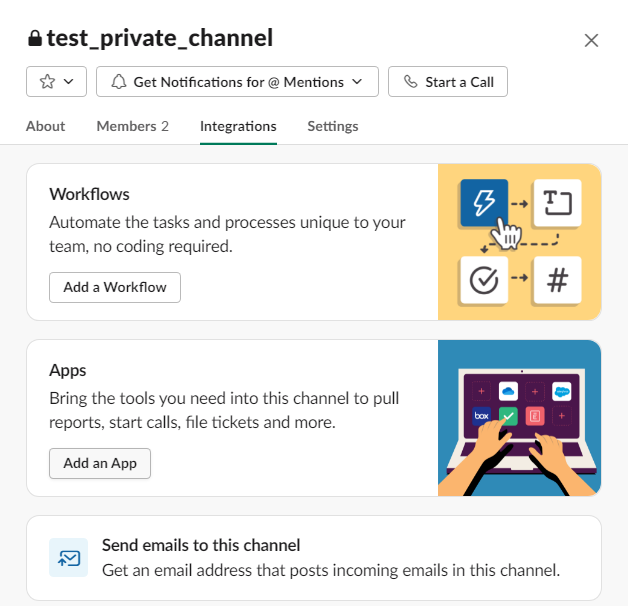628x606 pixels.
Task: Expand the chevron beside the star
Action: pyautogui.click(x=69, y=82)
